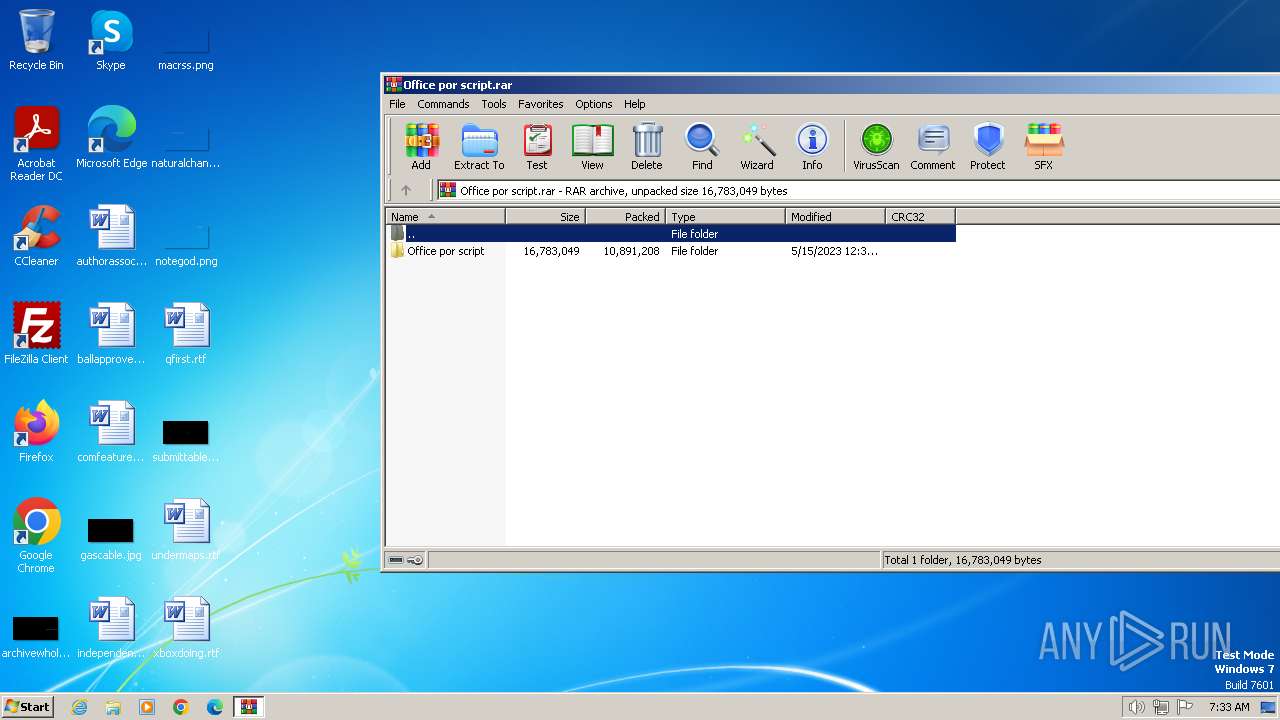1280x720 pixels.
Task: Sort by Packed column header
Action: 625,216
